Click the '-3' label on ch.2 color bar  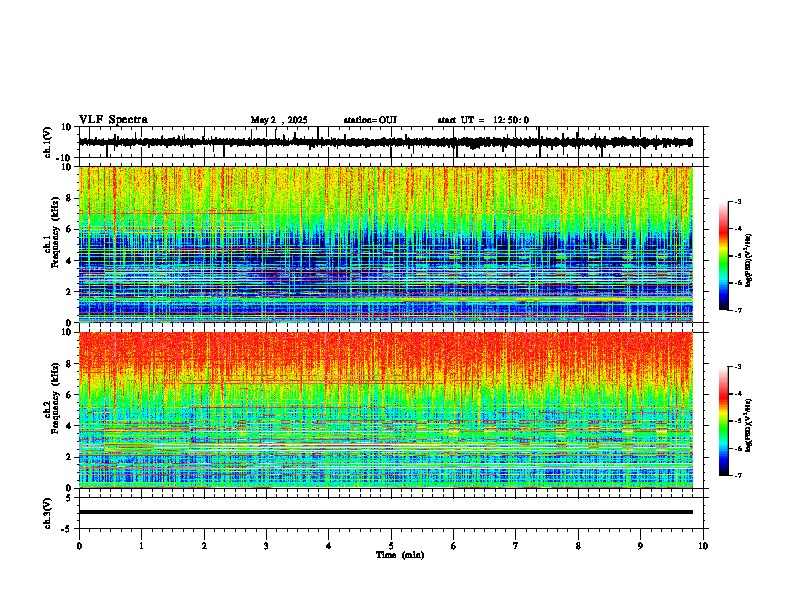coord(737,367)
